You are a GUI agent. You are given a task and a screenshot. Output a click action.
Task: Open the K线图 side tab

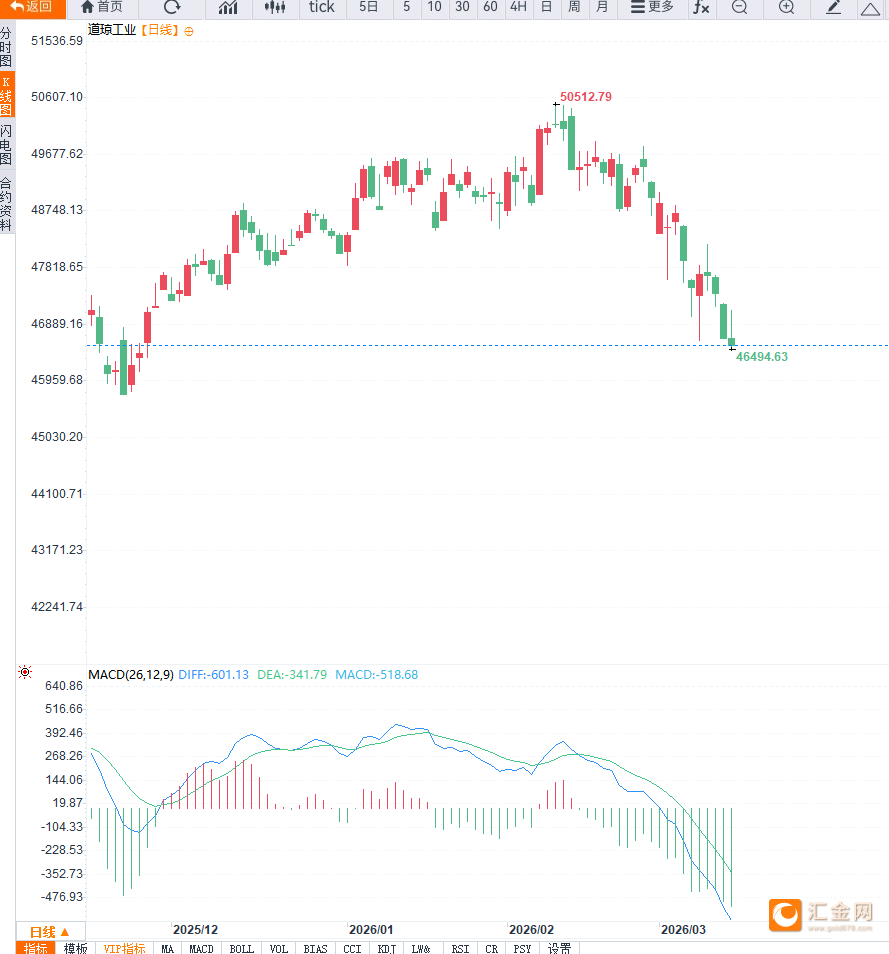point(7,95)
